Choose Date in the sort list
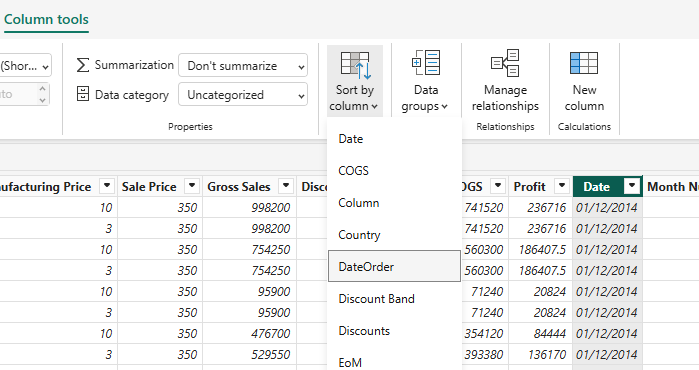This screenshot has width=699, height=370. 394,139
